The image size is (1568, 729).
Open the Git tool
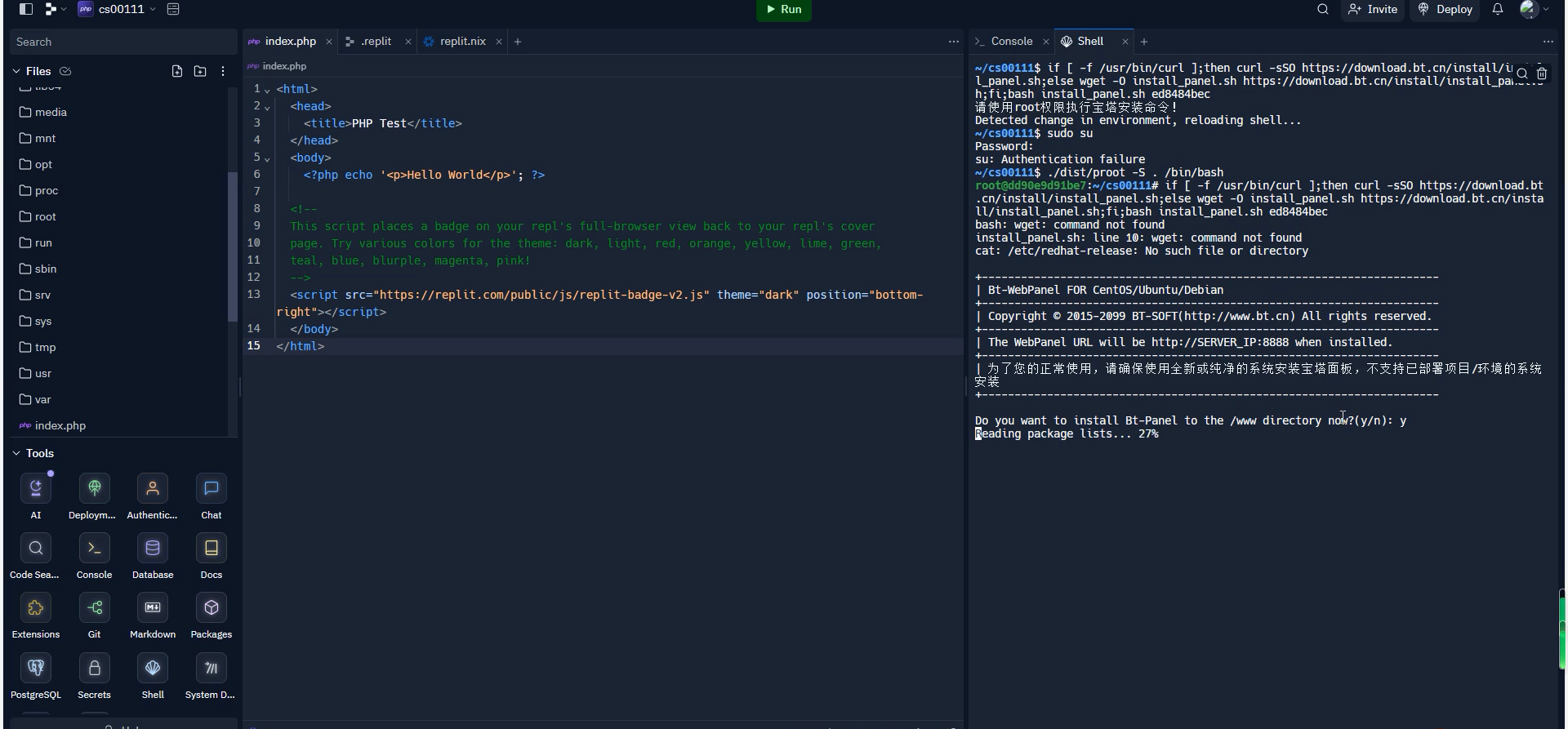(94, 608)
